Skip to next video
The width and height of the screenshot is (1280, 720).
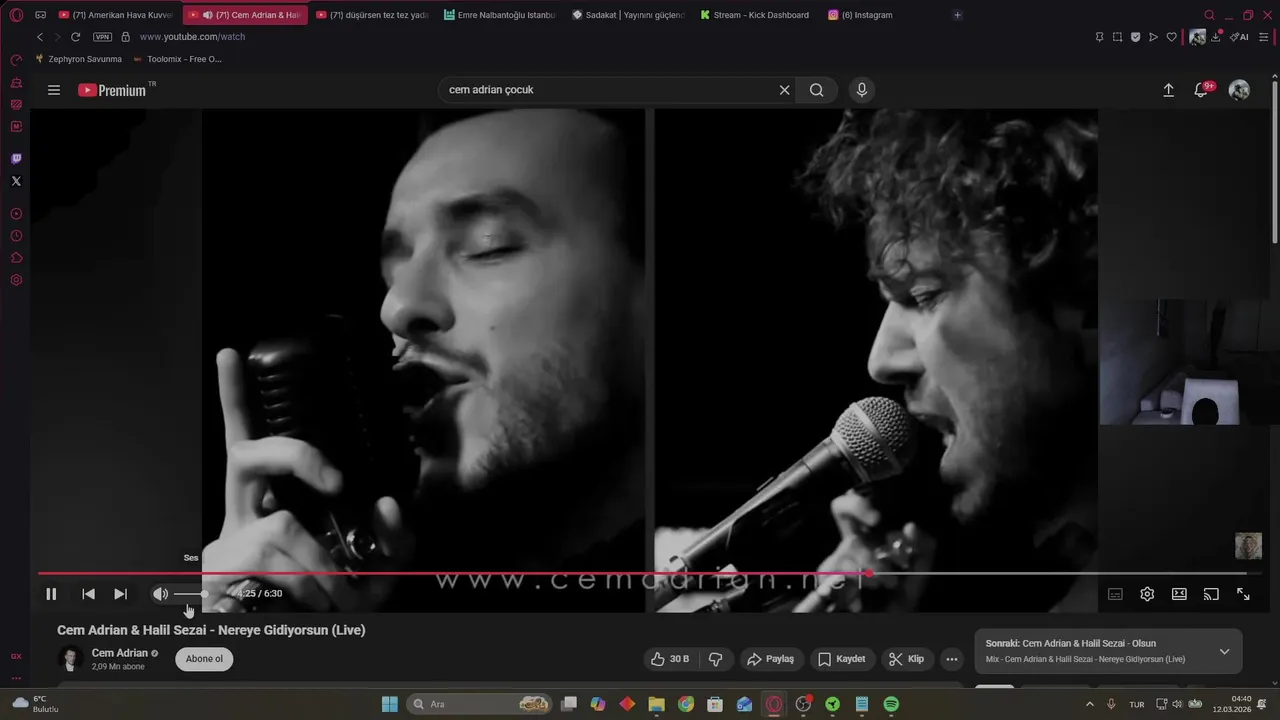click(x=120, y=594)
